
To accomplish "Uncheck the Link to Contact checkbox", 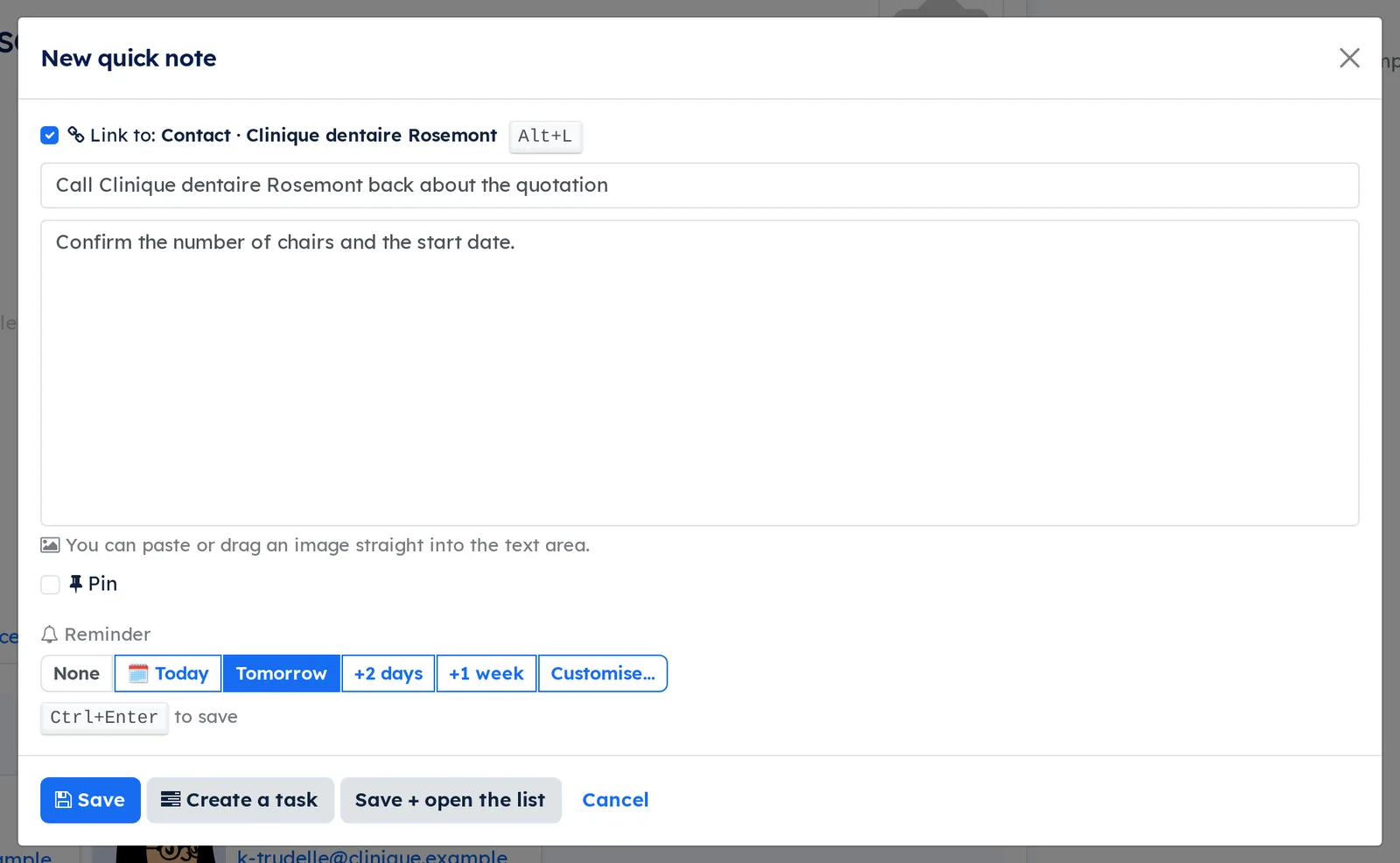I will tap(50, 135).
